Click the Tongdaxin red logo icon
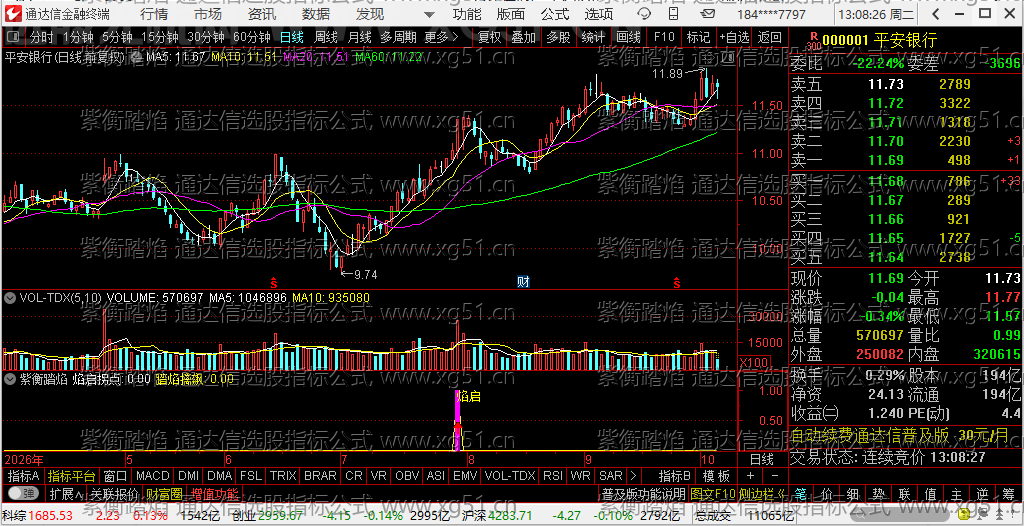 point(13,13)
